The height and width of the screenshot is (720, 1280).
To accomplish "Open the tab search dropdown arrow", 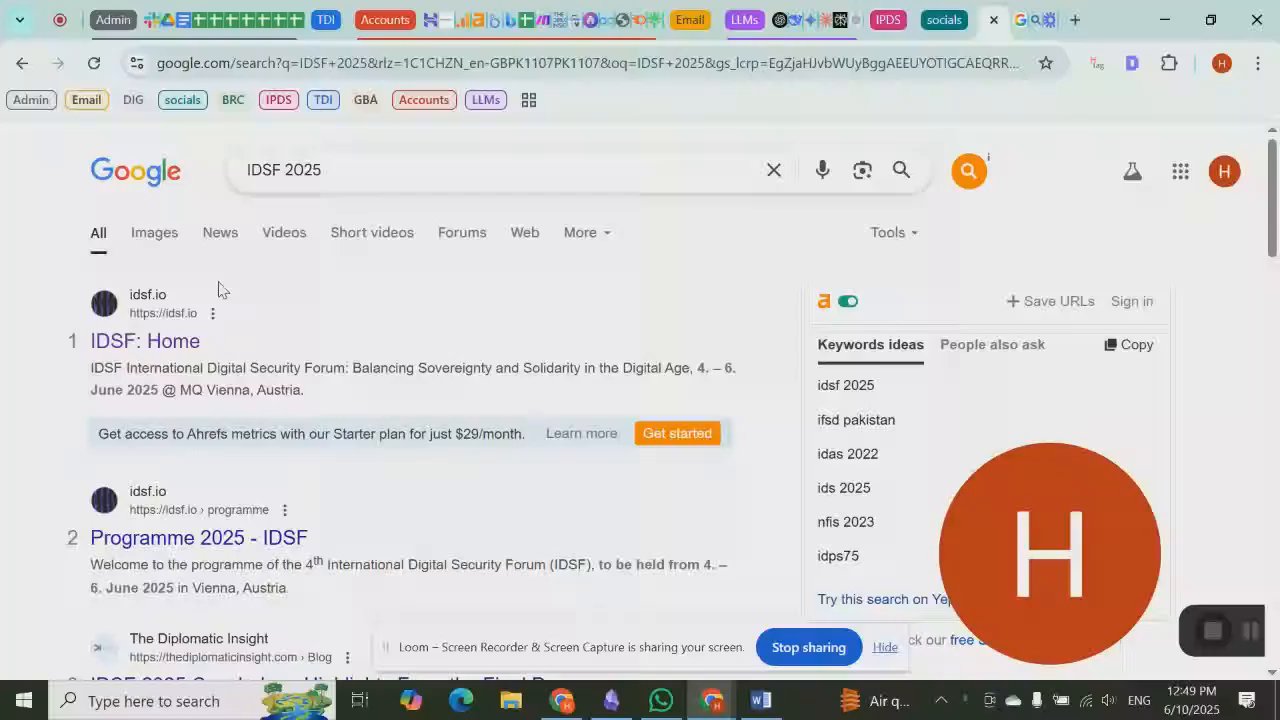I will (19, 20).
